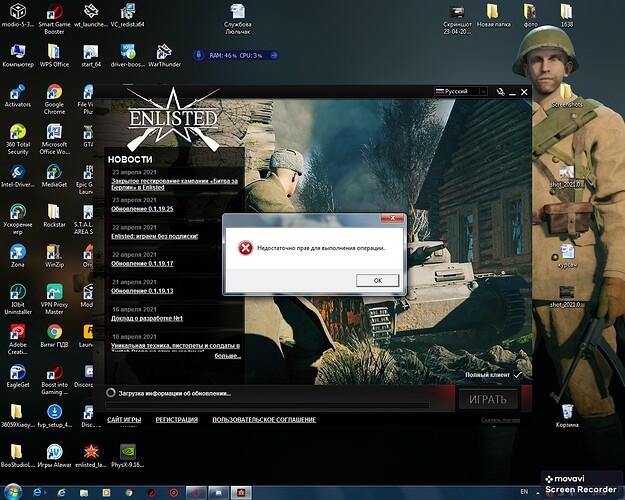The height and width of the screenshot is (500, 625).
Task: Open the РЕГИСТРАЦИЯ link
Action: (177, 419)
